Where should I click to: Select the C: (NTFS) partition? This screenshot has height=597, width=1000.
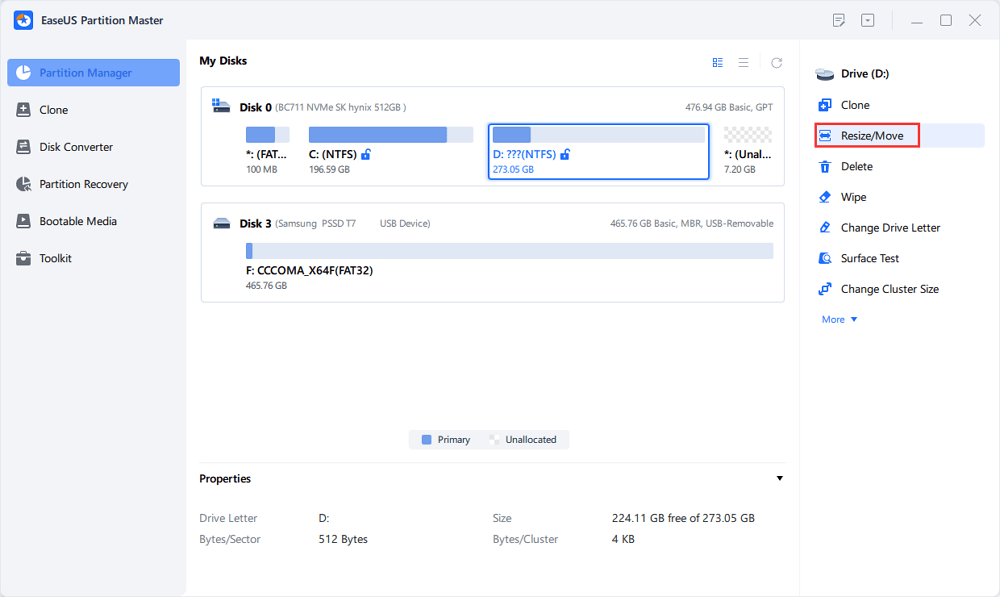pos(390,151)
